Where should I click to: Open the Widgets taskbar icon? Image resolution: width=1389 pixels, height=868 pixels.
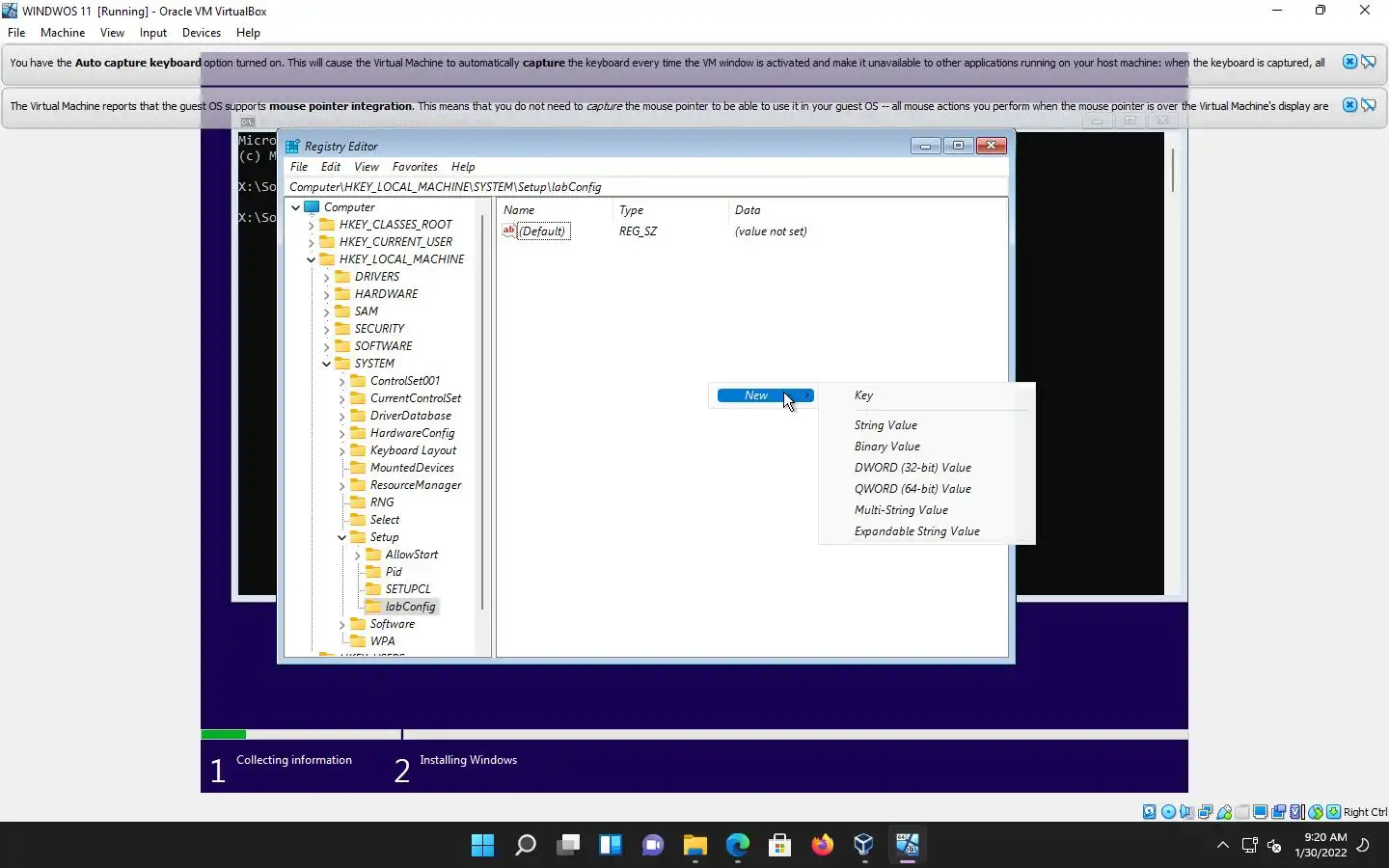click(x=611, y=846)
